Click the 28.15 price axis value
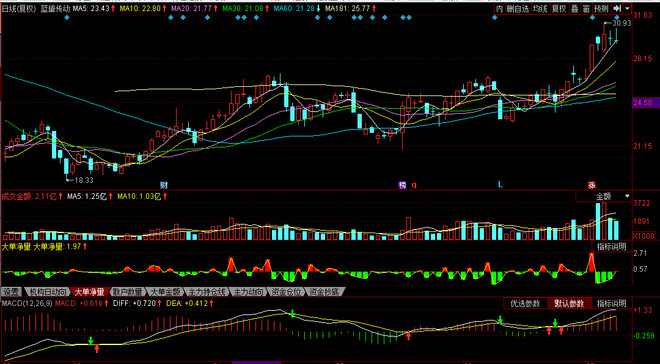 coord(643,58)
